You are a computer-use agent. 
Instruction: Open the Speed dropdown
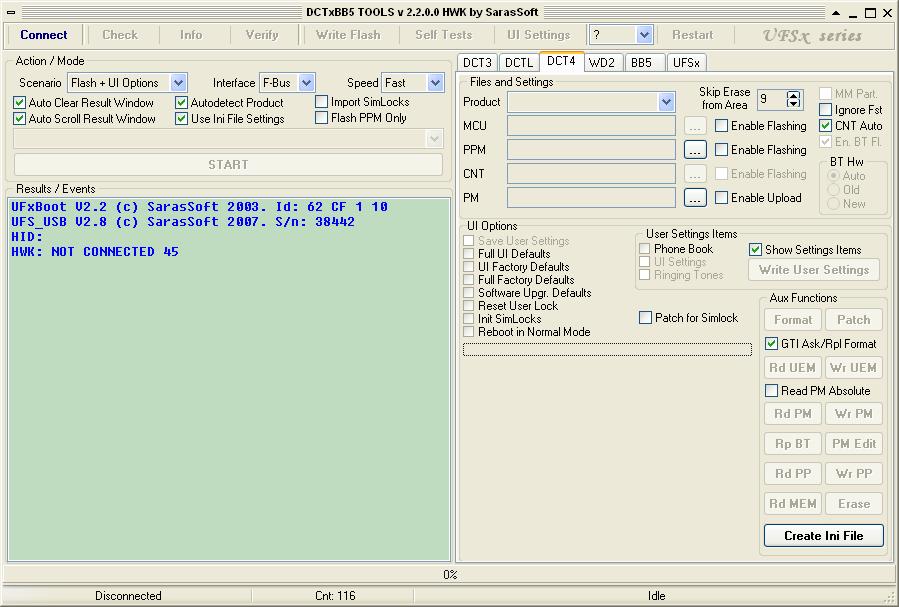click(x=435, y=83)
